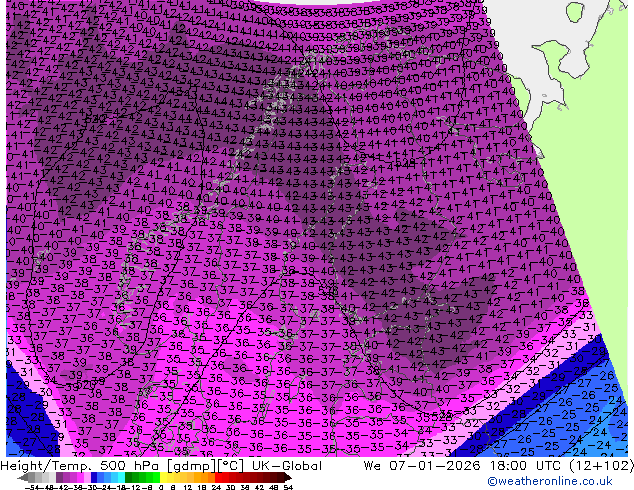The image size is (634, 490).
Task: Select the yellow 0 legend swatch
Action: [x=163, y=477]
